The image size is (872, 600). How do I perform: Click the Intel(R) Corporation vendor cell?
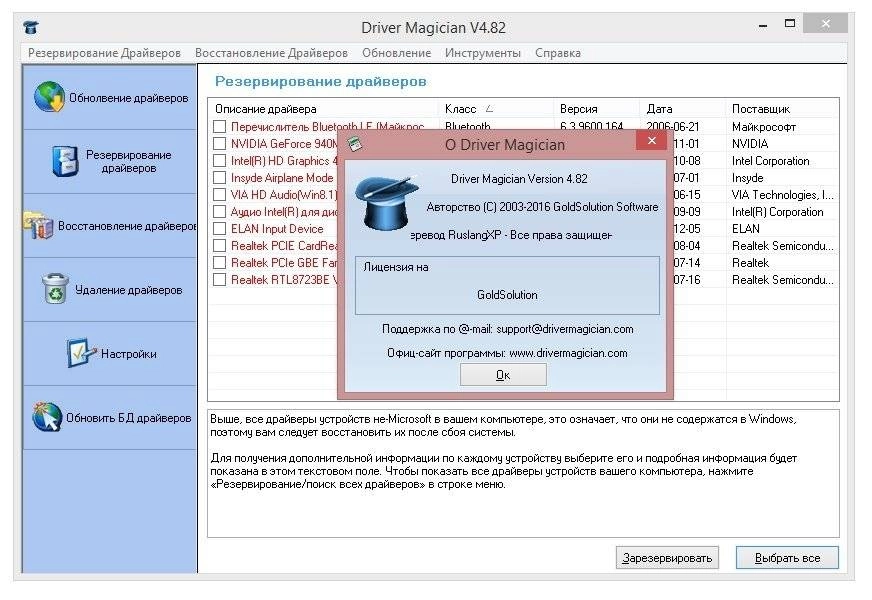pyautogui.click(x=777, y=212)
